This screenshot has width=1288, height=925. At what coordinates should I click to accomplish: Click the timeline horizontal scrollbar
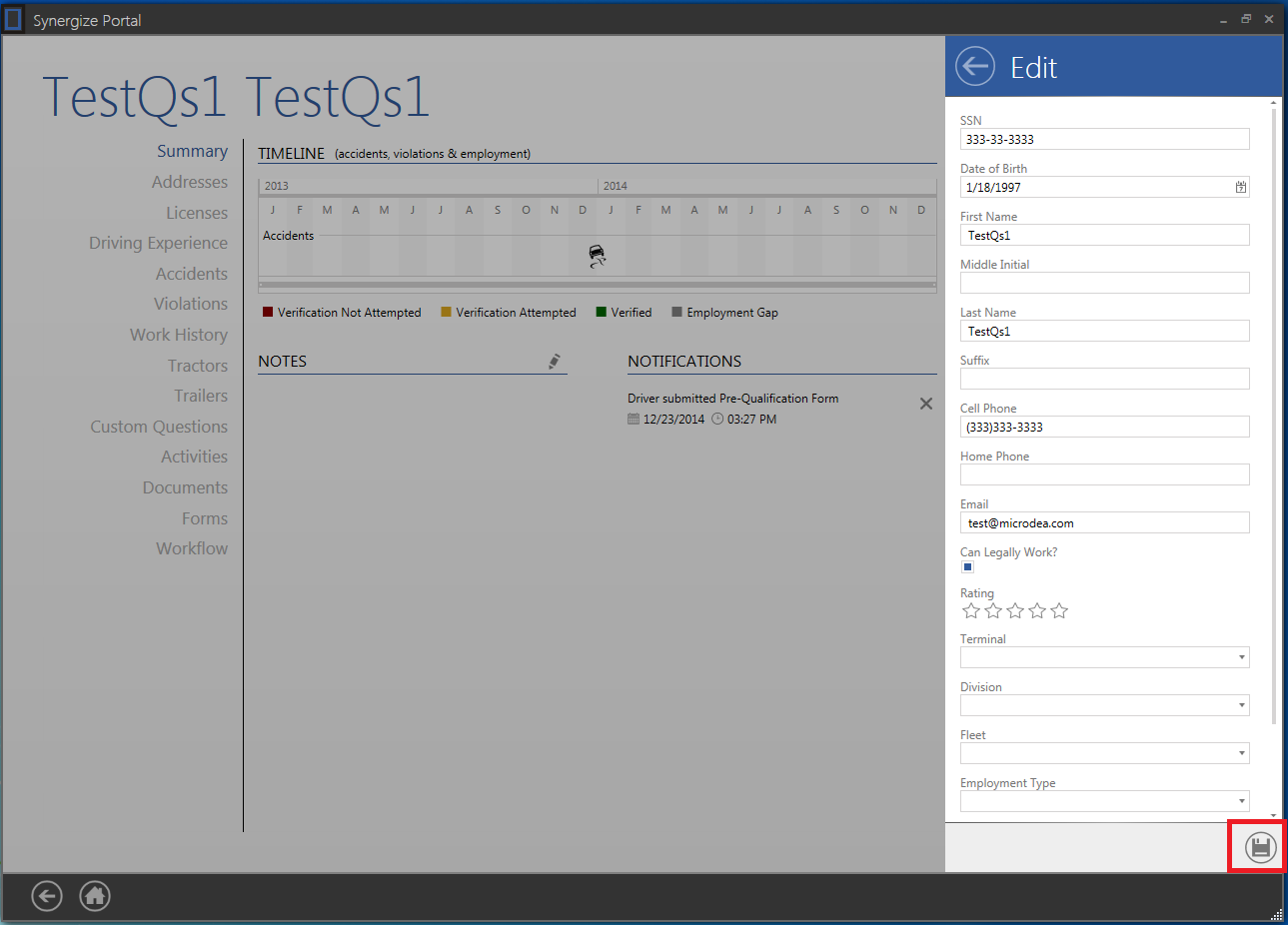click(598, 285)
